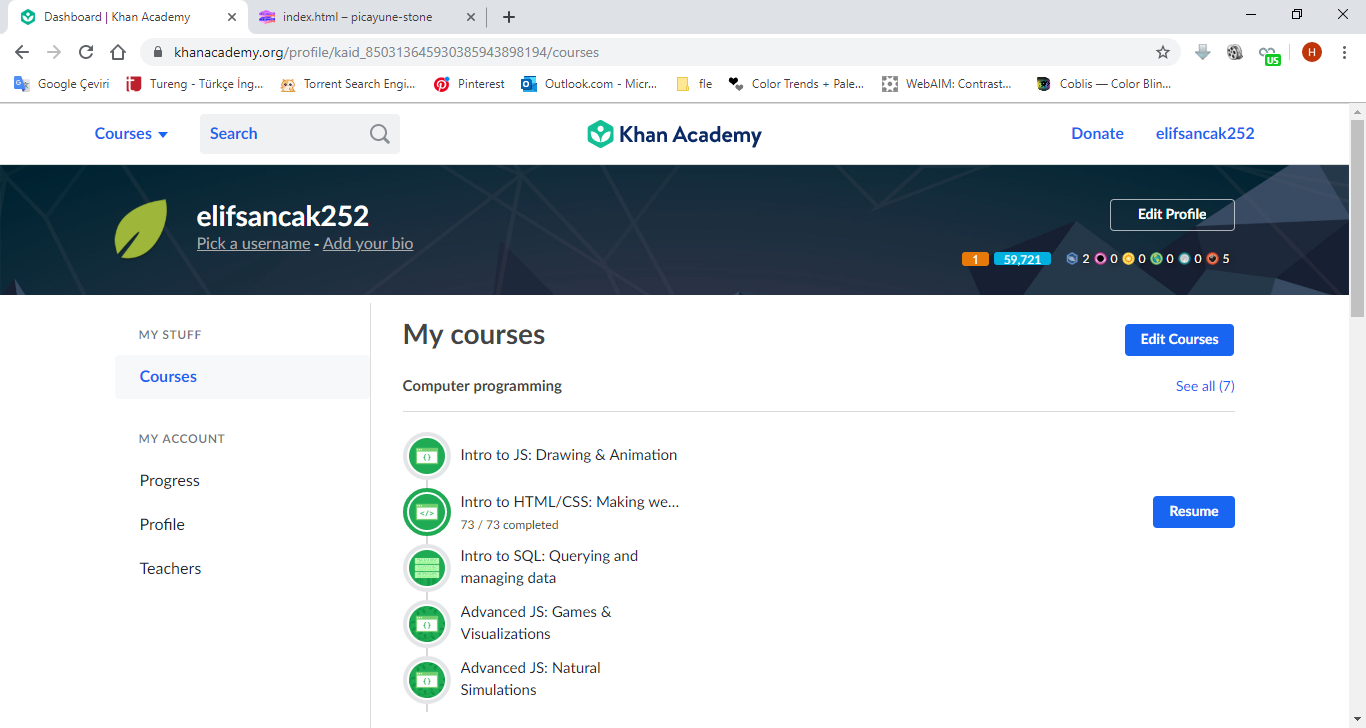Screen dimensions: 1366x728
Task: Click the site lock icon in address bar
Action: (x=157, y=52)
